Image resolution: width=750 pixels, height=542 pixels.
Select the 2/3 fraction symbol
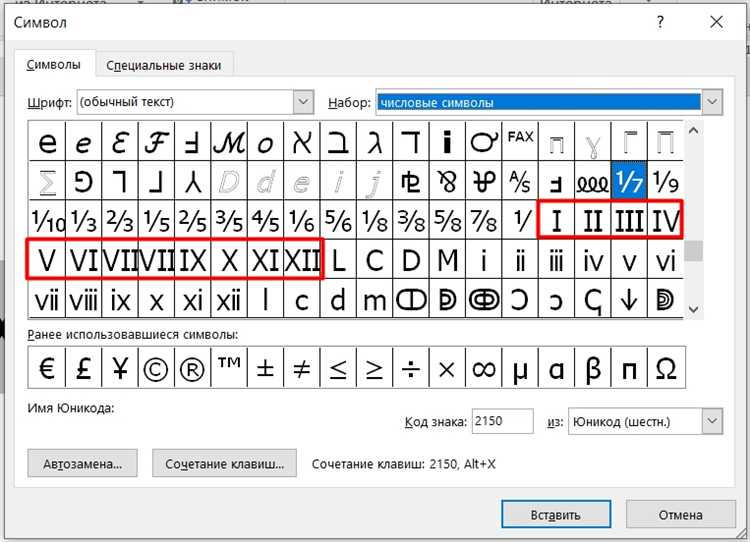[120, 221]
